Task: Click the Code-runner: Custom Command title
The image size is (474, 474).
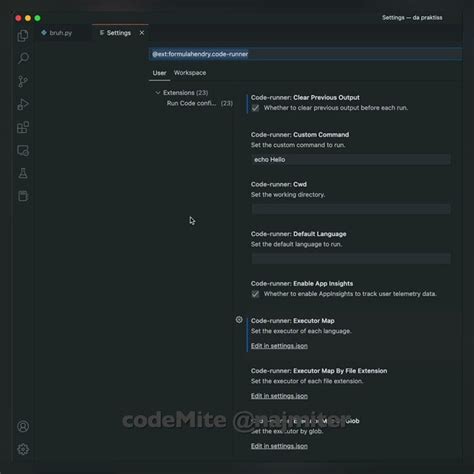Action: click(300, 134)
